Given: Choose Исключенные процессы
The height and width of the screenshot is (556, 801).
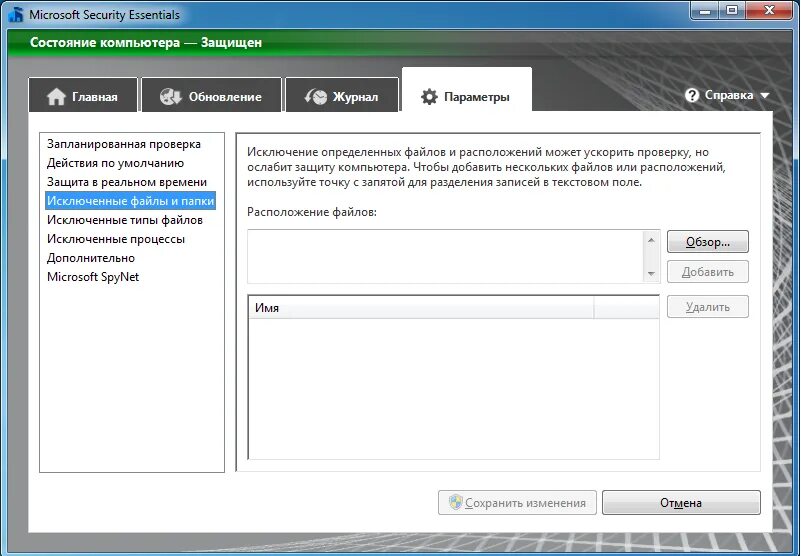Looking at the screenshot, I should point(116,239).
